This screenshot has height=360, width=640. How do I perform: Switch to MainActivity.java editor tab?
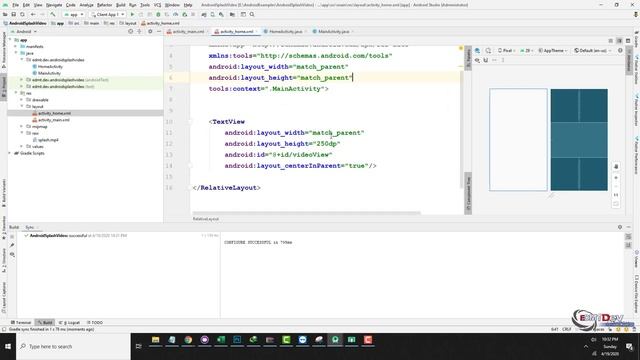pos(333,31)
